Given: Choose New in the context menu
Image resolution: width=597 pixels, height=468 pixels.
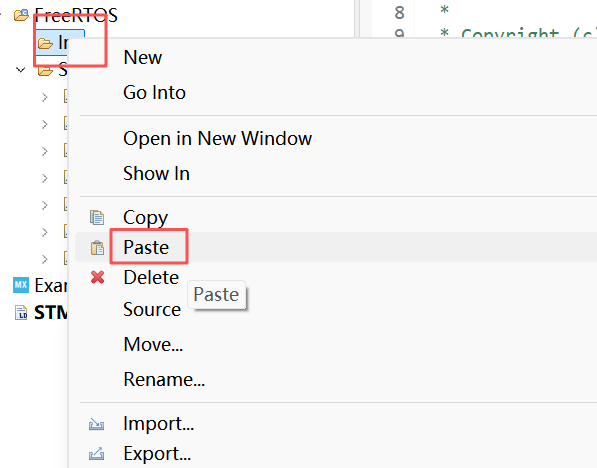Looking at the screenshot, I should [x=143, y=58].
